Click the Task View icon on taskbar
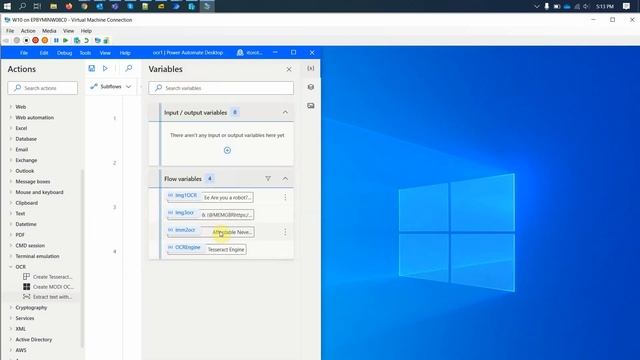640x360 pixels. click(37, 6)
